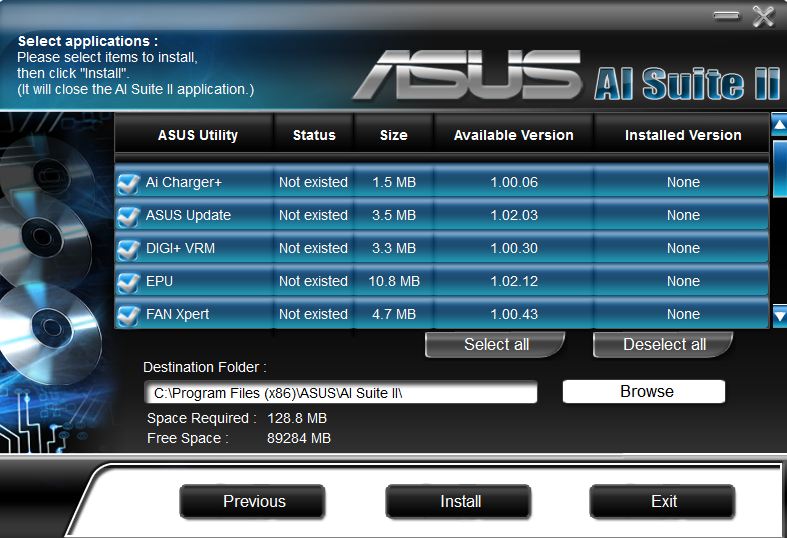Click None installed version in ASUS Update row
Screen dimensions: 787x538
coord(683,215)
